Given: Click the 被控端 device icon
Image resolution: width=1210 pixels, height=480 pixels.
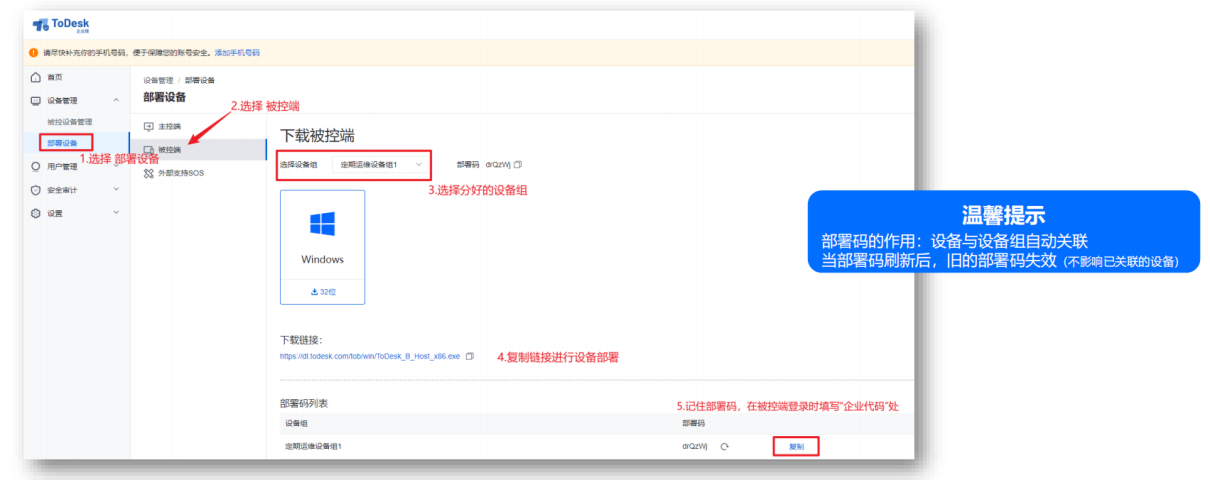Looking at the screenshot, I should (149, 150).
